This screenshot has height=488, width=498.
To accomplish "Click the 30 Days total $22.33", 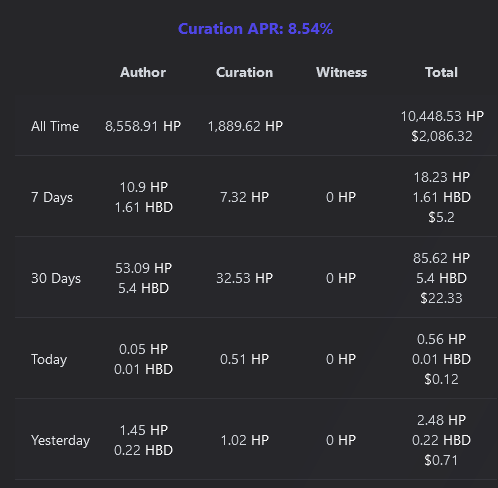I will 441,298.
